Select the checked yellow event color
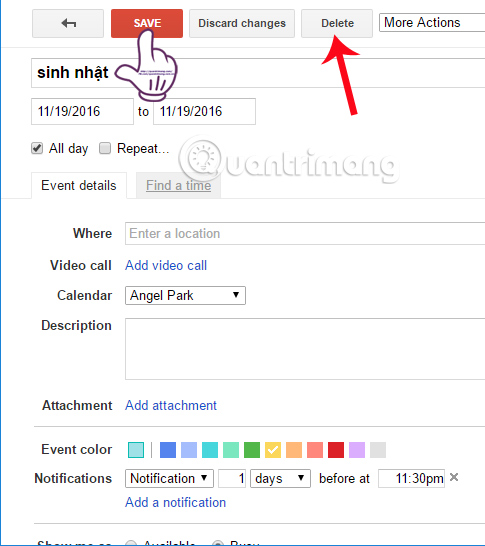Image resolution: width=485 pixels, height=546 pixels. [x=273, y=450]
